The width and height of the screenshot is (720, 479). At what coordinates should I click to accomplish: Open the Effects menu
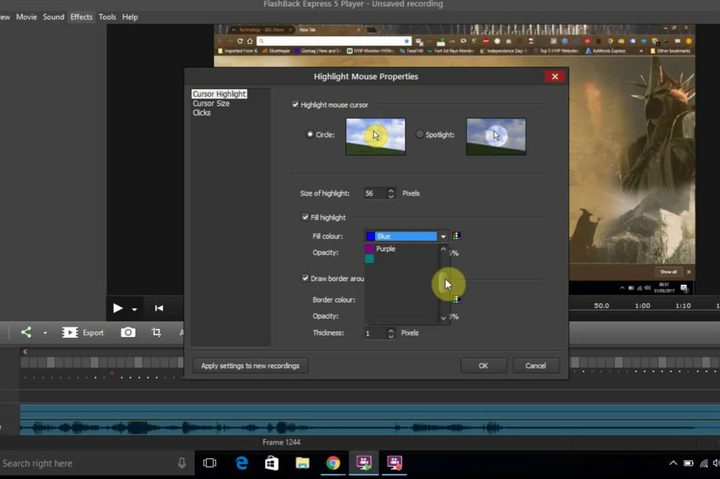click(x=81, y=17)
